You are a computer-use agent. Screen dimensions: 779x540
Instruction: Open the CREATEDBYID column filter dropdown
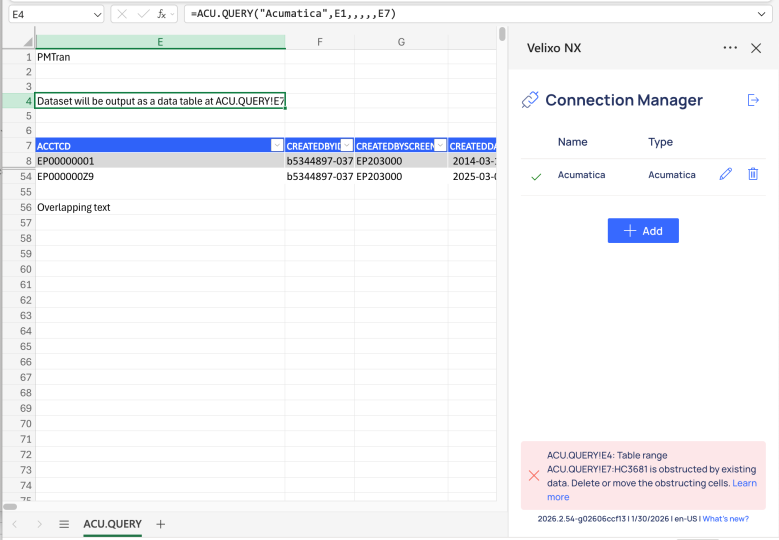(x=346, y=146)
